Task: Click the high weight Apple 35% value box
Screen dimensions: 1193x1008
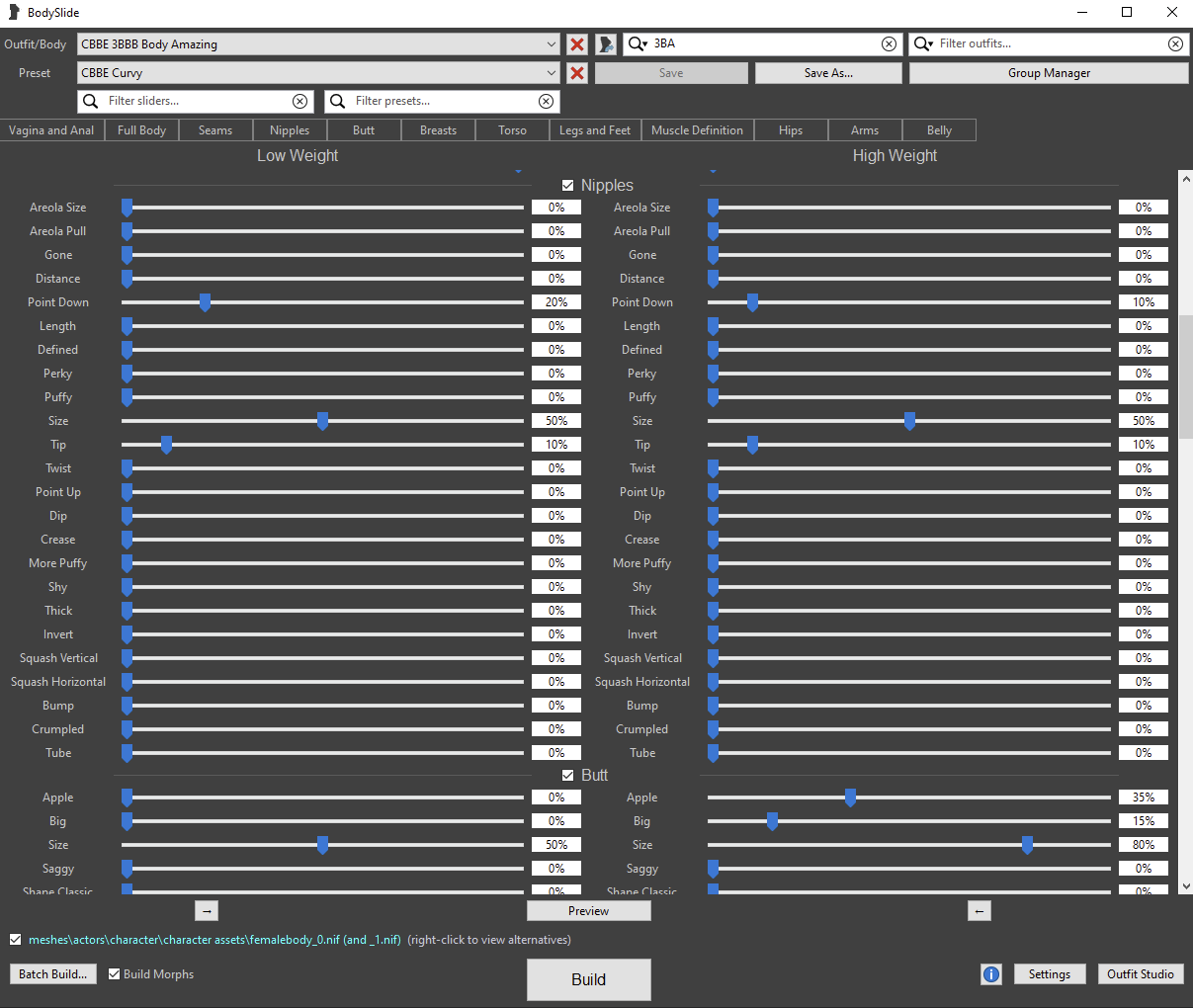Action: point(1144,798)
